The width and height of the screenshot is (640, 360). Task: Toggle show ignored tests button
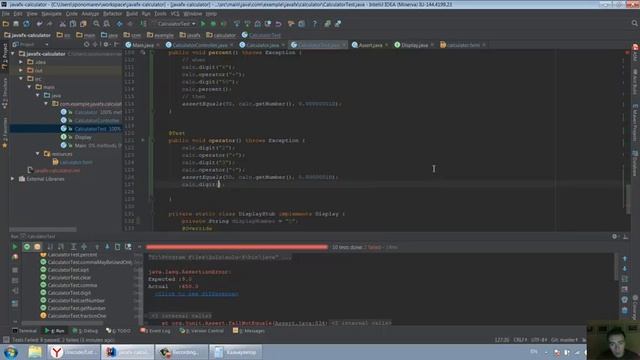[37, 247]
